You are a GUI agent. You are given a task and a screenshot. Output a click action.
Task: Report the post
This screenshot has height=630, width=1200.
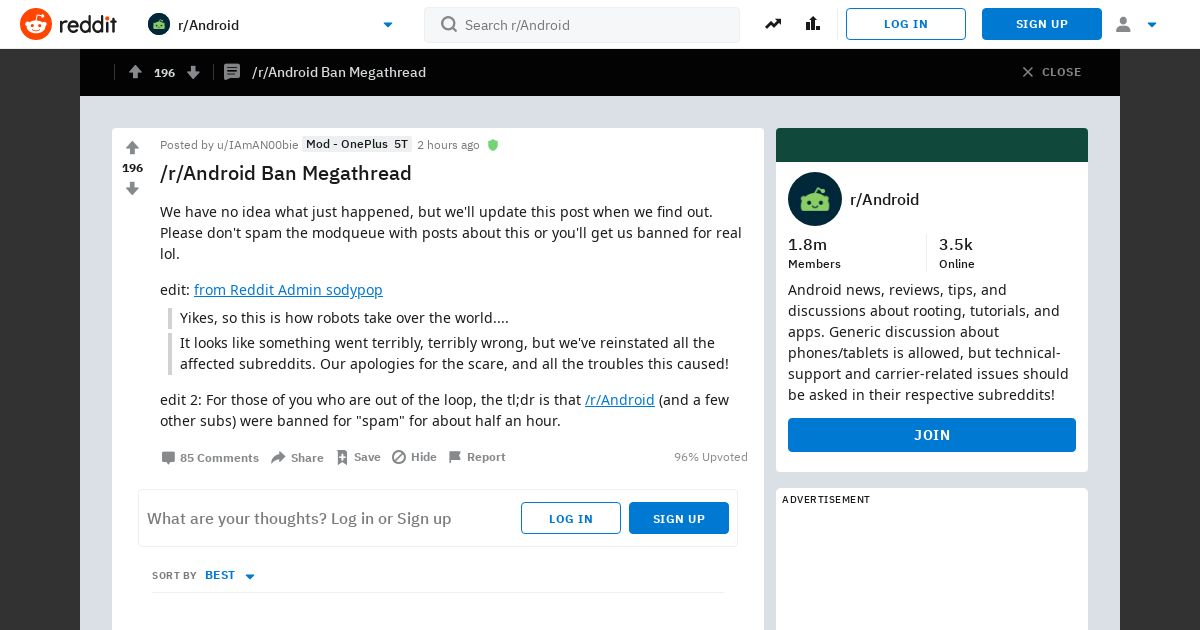click(x=476, y=457)
